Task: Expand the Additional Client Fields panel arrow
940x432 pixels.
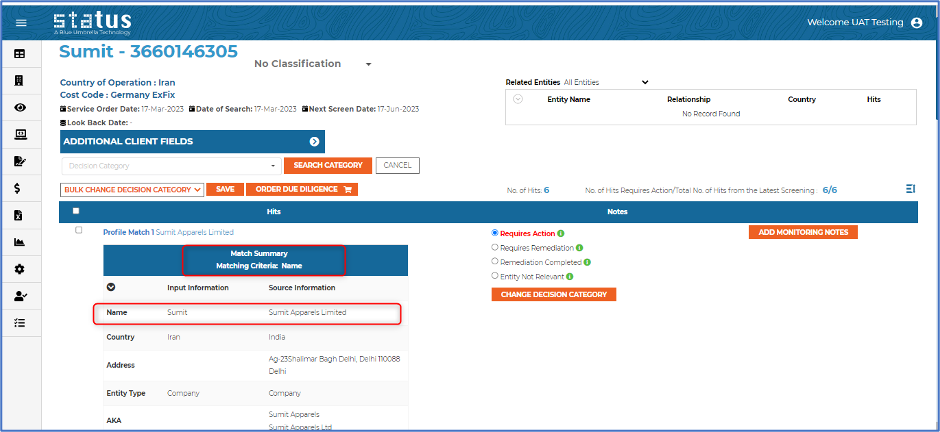Action: (314, 142)
